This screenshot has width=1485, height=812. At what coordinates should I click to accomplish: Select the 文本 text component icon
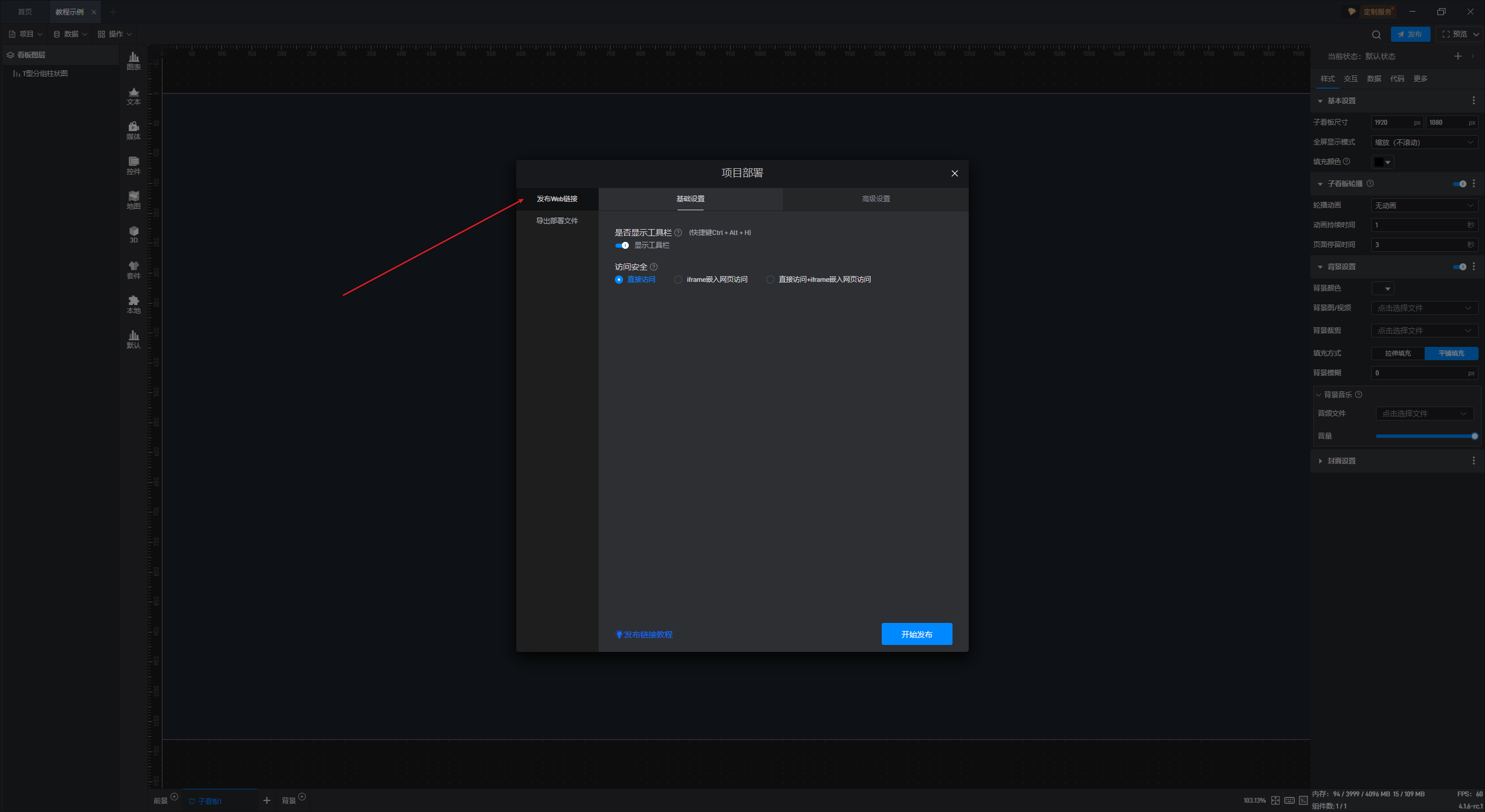click(x=133, y=95)
